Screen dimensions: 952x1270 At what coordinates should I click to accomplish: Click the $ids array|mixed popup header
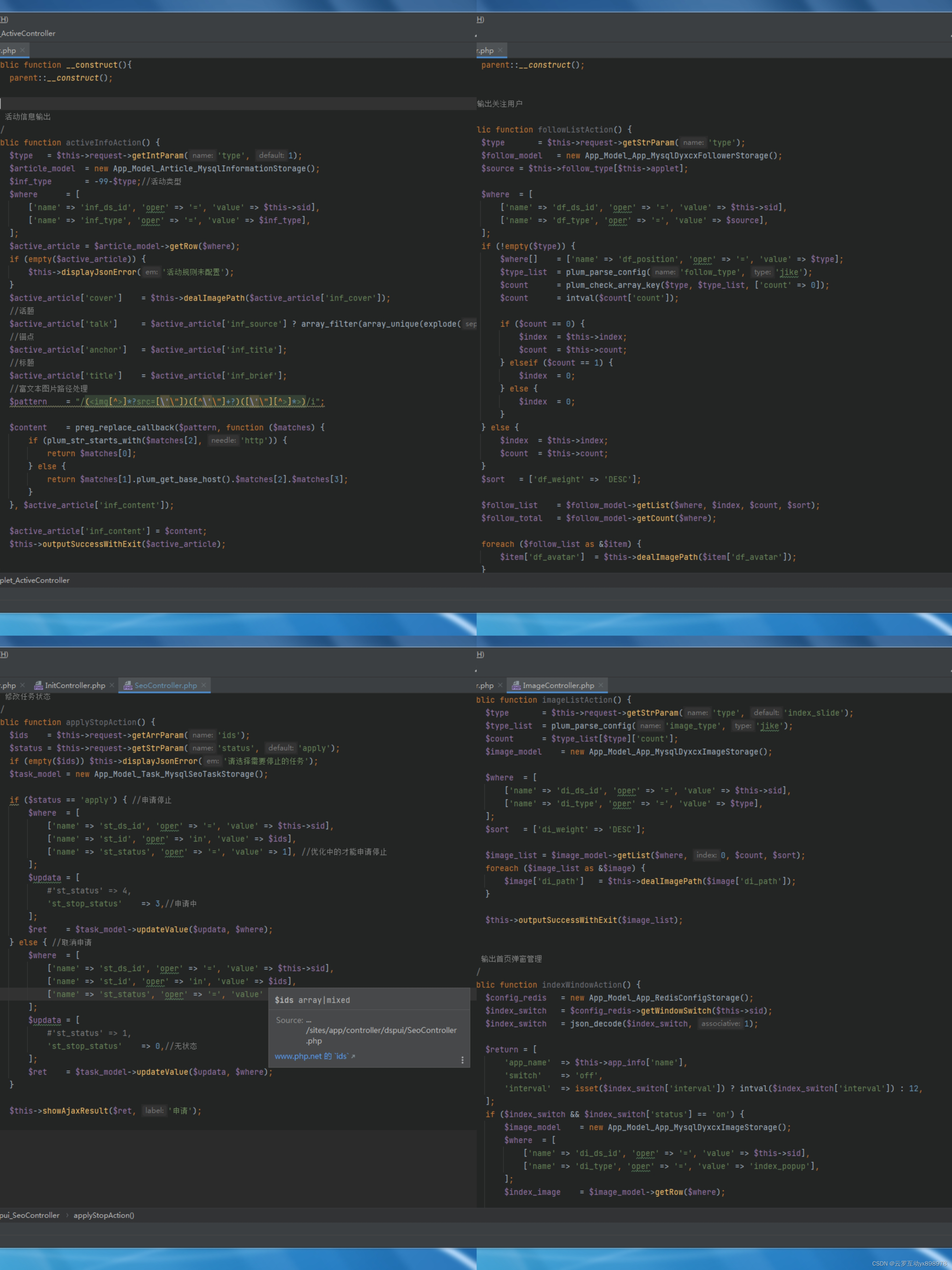(x=312, y=1000)
